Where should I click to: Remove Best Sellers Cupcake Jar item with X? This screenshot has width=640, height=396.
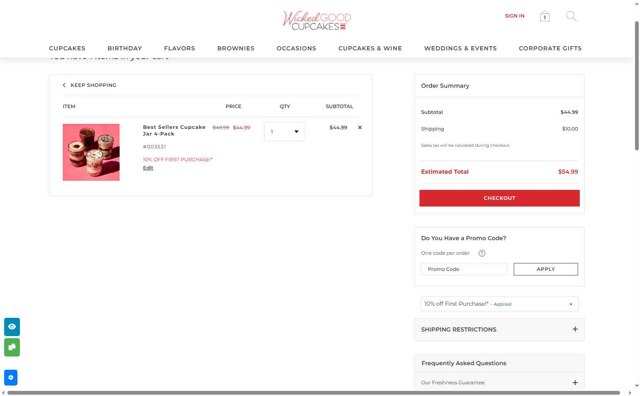point(360,127)
